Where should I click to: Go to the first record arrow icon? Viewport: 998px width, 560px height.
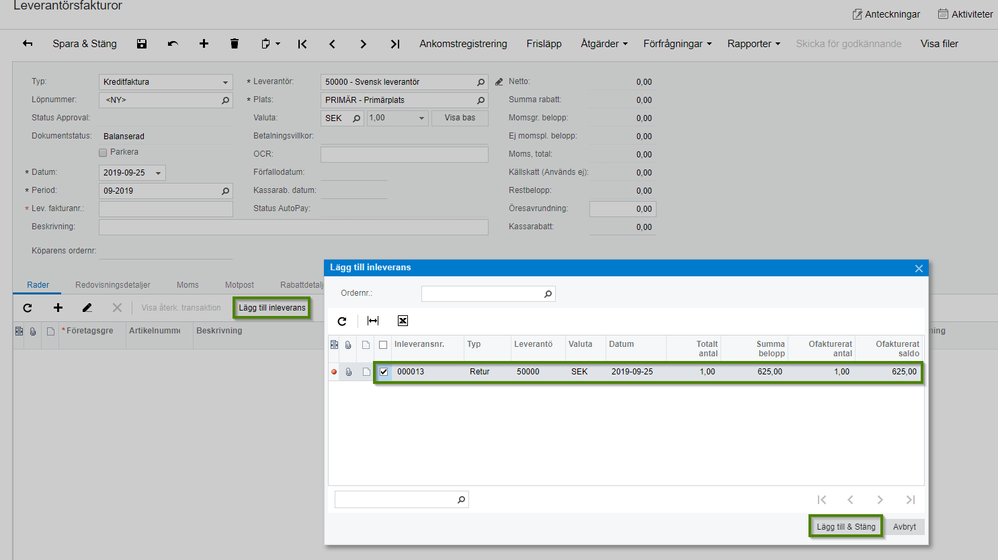302,44
